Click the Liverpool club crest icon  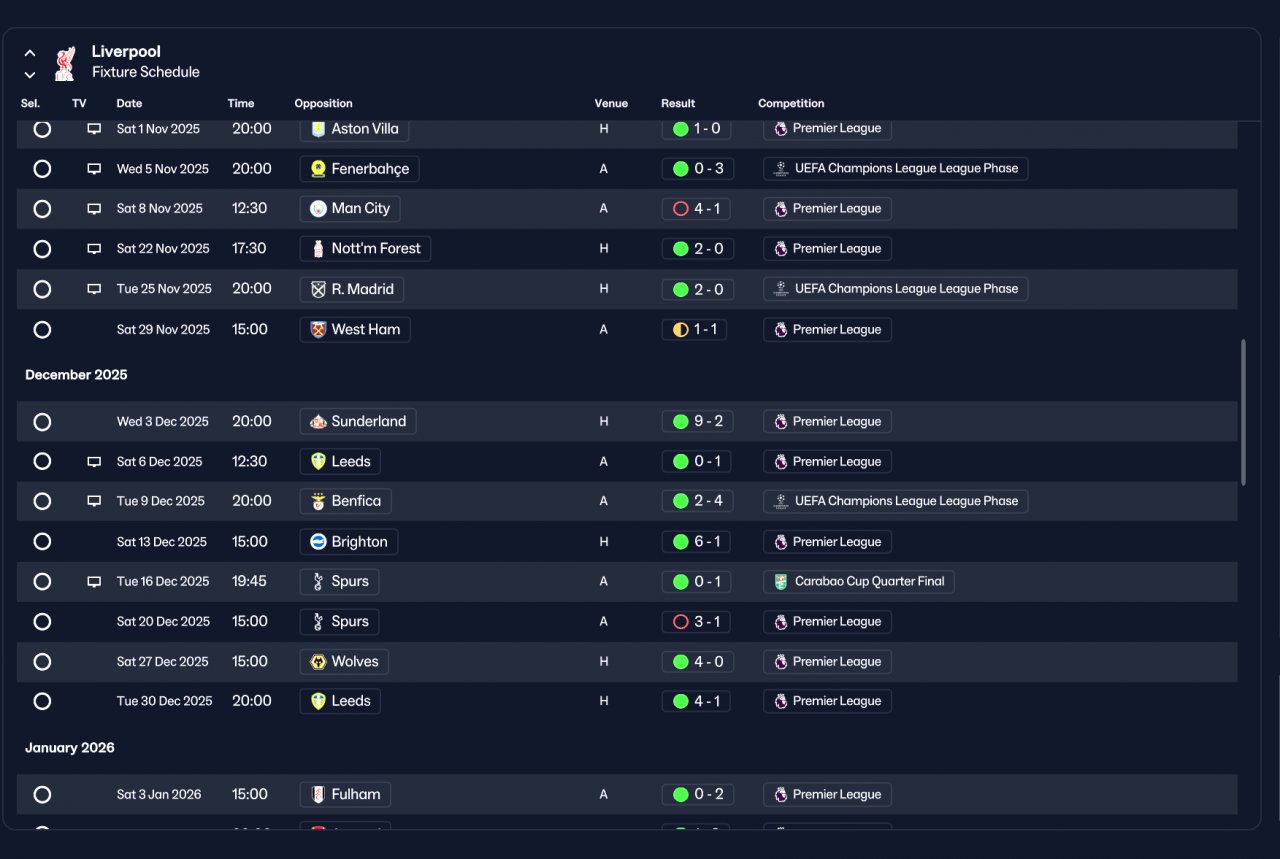click(x=65, y=62)
